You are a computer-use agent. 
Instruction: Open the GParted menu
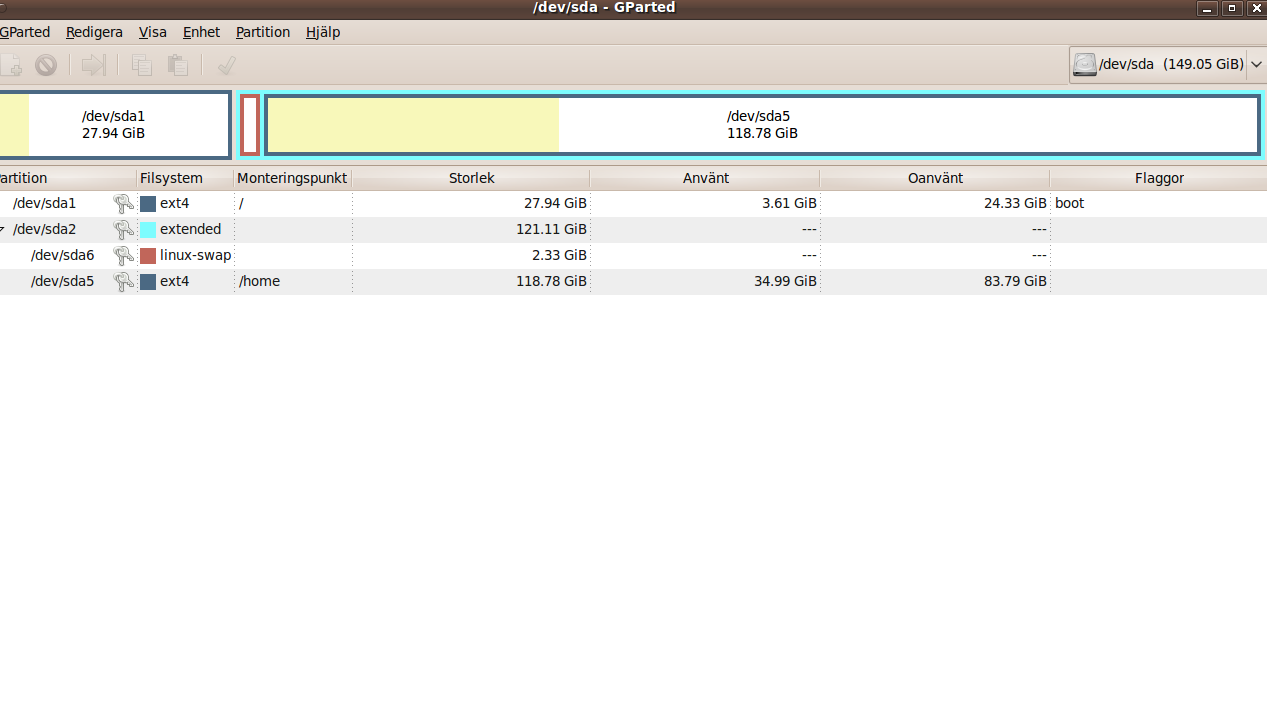(25, 32)
